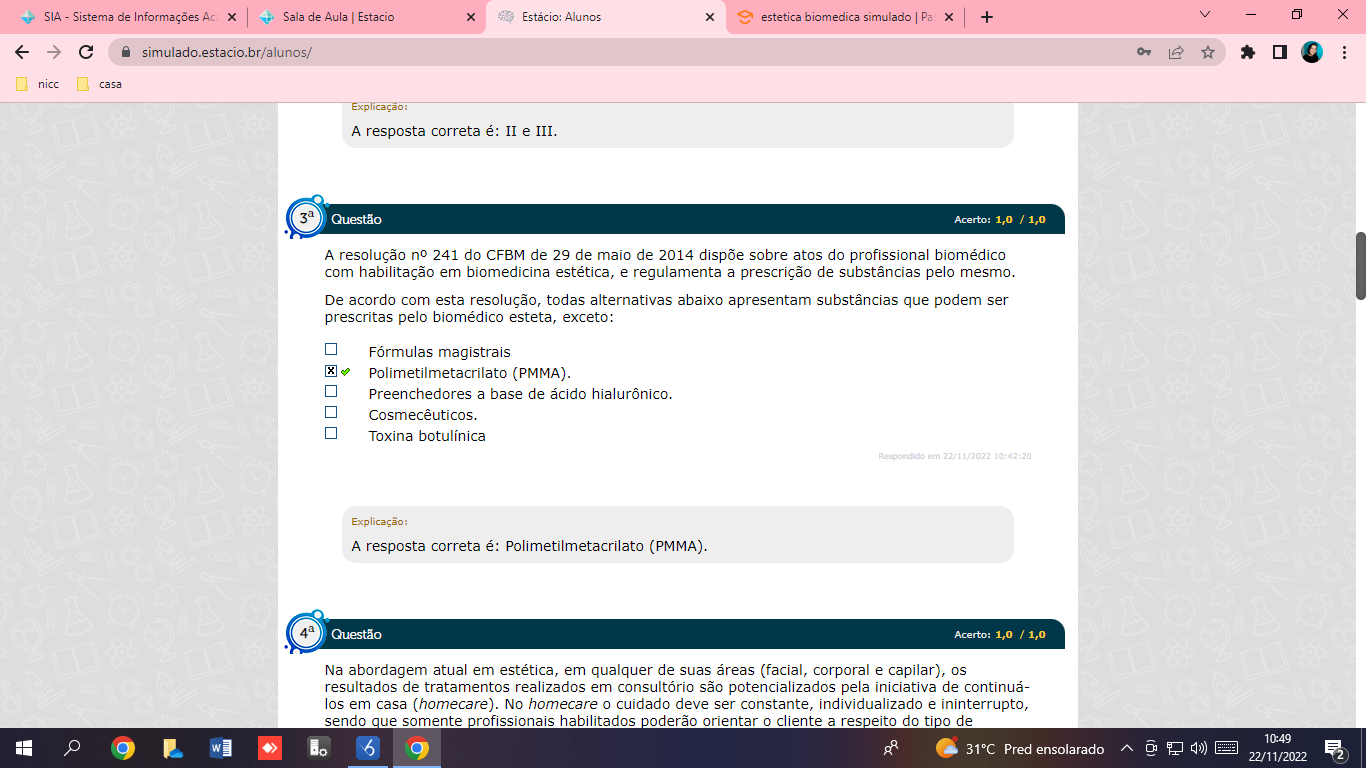Open Word from the taskbar
Viewport: 1366px width, 768px height.
pyautogui.click(x=221, y=748)
